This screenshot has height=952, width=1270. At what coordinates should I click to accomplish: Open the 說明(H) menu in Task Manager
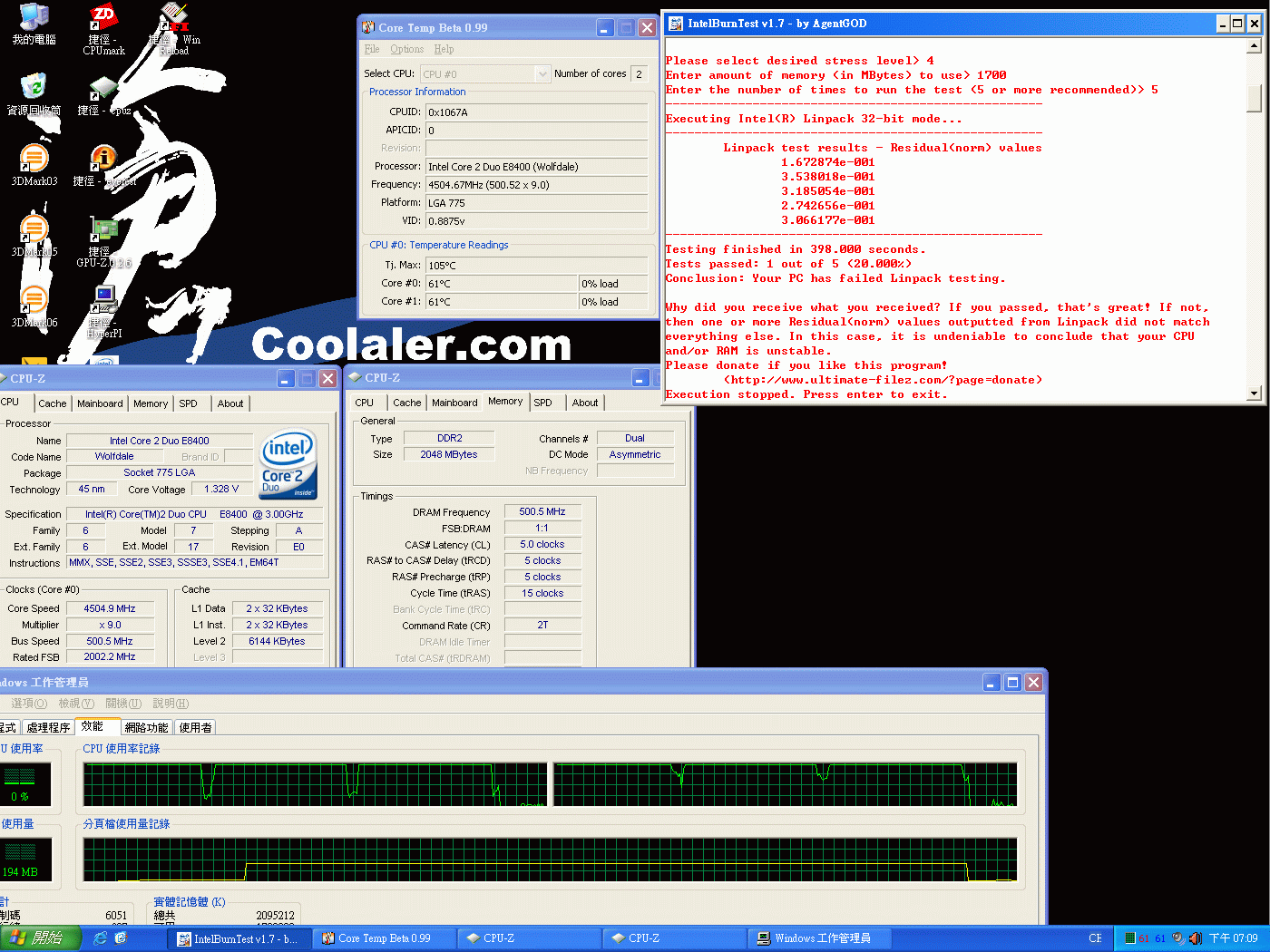(171, 704)
